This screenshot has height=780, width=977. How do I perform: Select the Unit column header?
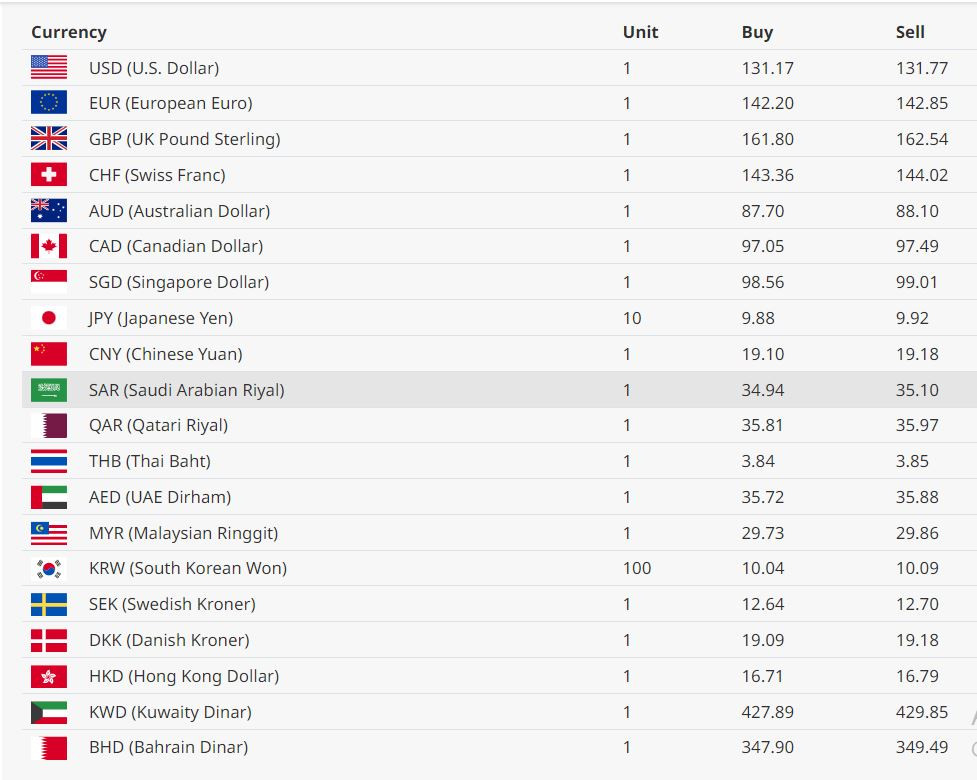pos(641,32)
